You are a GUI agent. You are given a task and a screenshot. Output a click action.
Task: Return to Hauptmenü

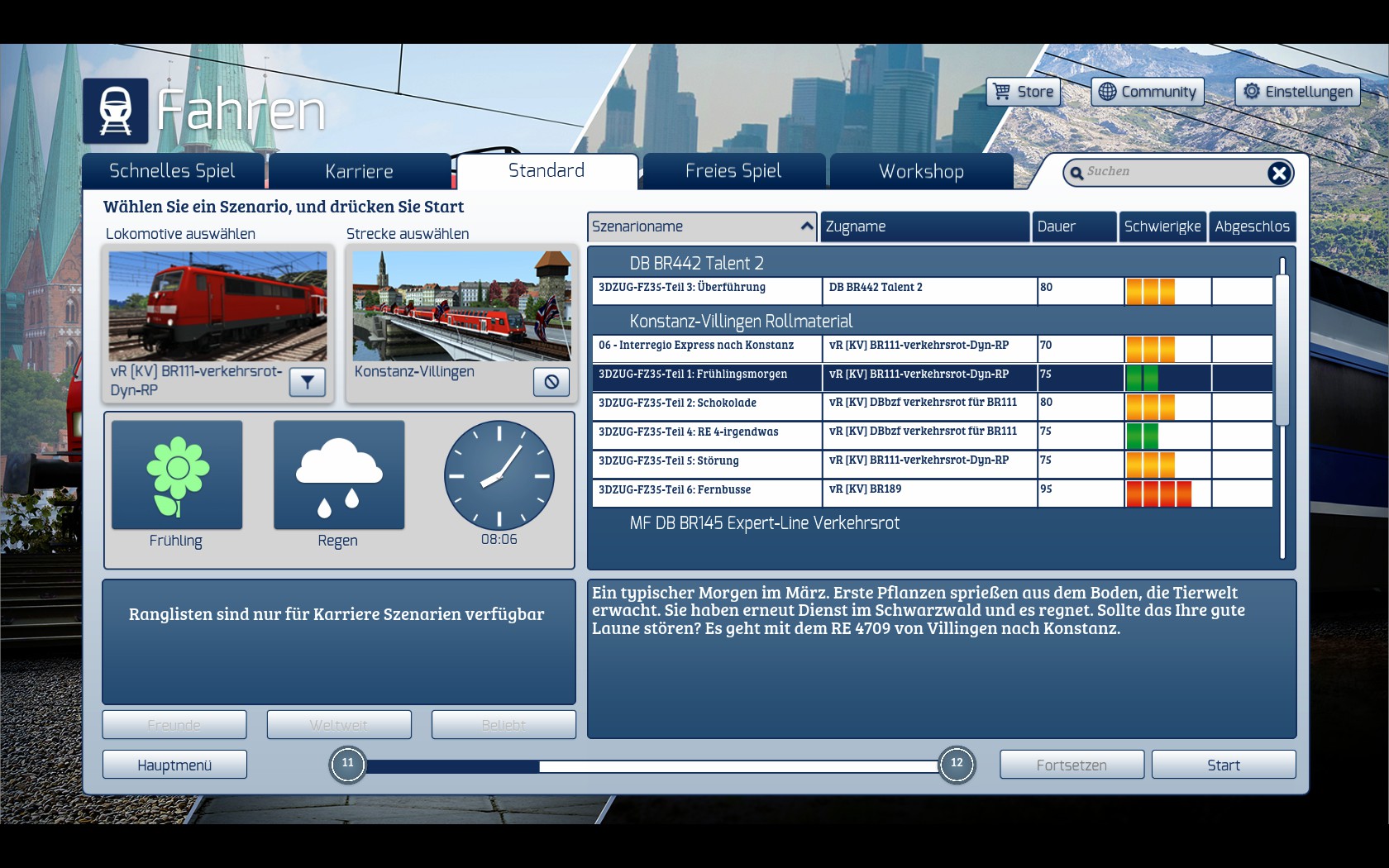174,765
